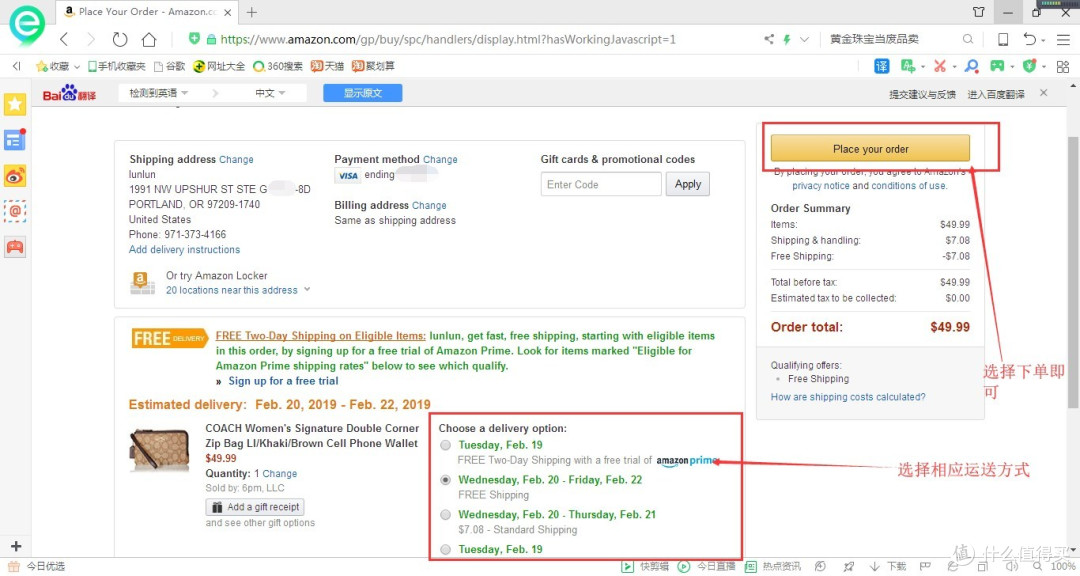The image size is (1080, 576).
Task: Click the green lightning speed-mode icon
Action: click(x=787, y=39)
